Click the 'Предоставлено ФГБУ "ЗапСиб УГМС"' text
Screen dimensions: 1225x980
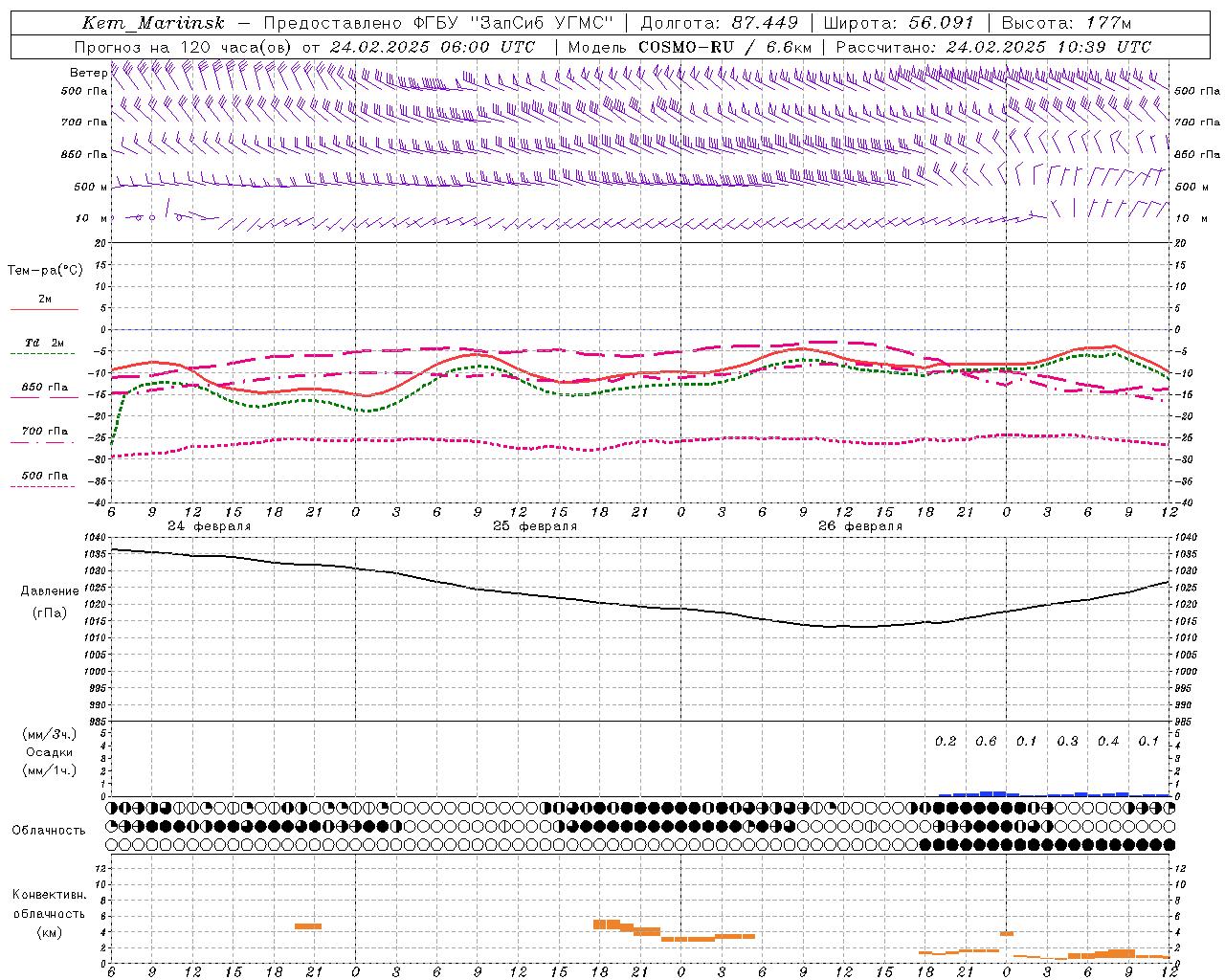(x=437, y=23)
